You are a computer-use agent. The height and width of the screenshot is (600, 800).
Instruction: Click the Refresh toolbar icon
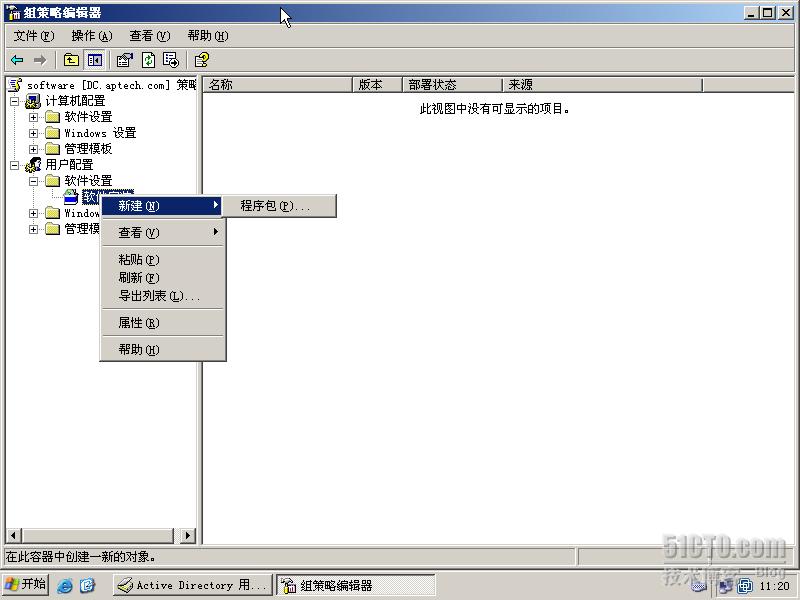click(148, 60)
